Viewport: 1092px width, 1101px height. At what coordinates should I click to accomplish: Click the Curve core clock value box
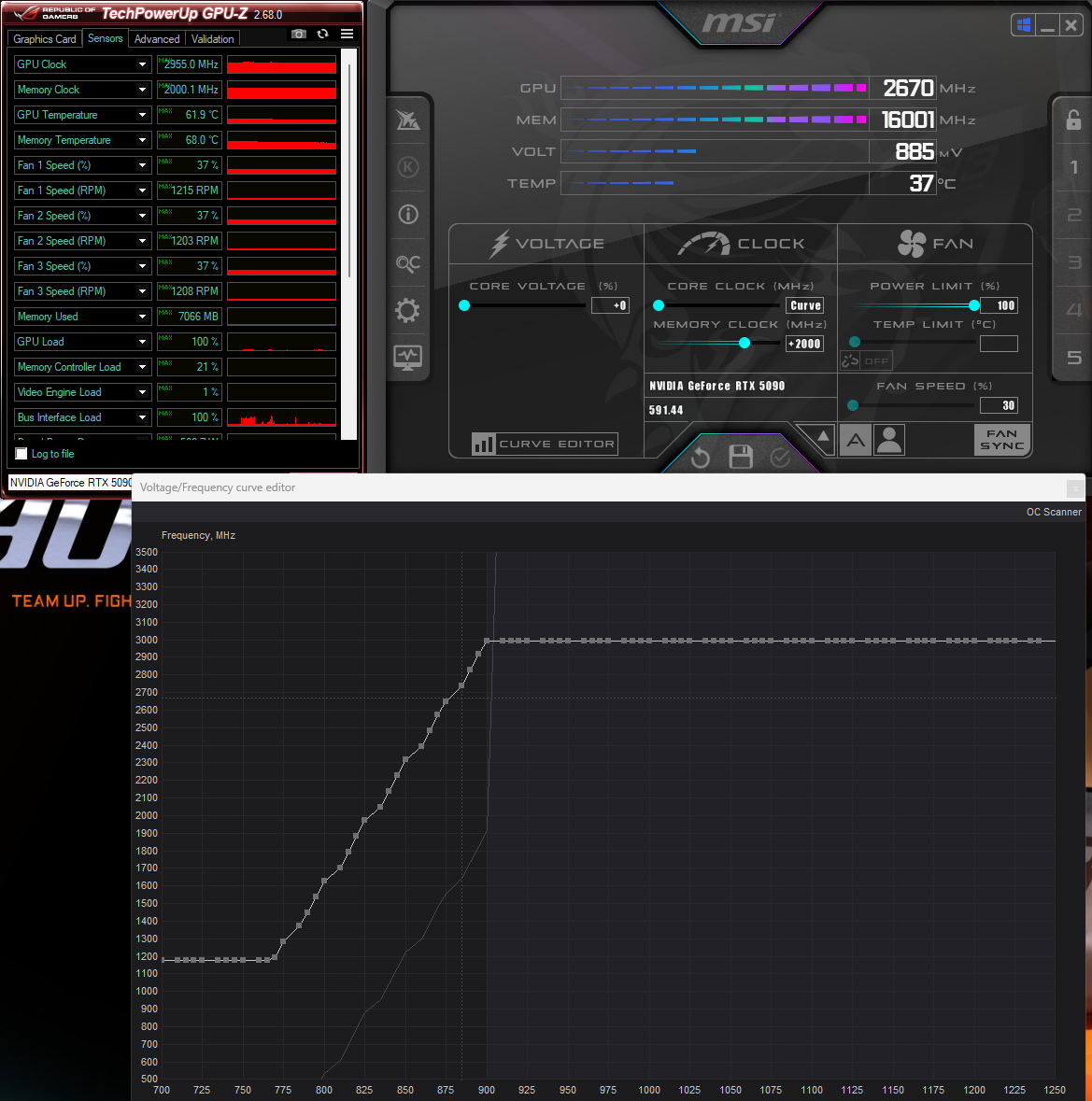(805, 305)
